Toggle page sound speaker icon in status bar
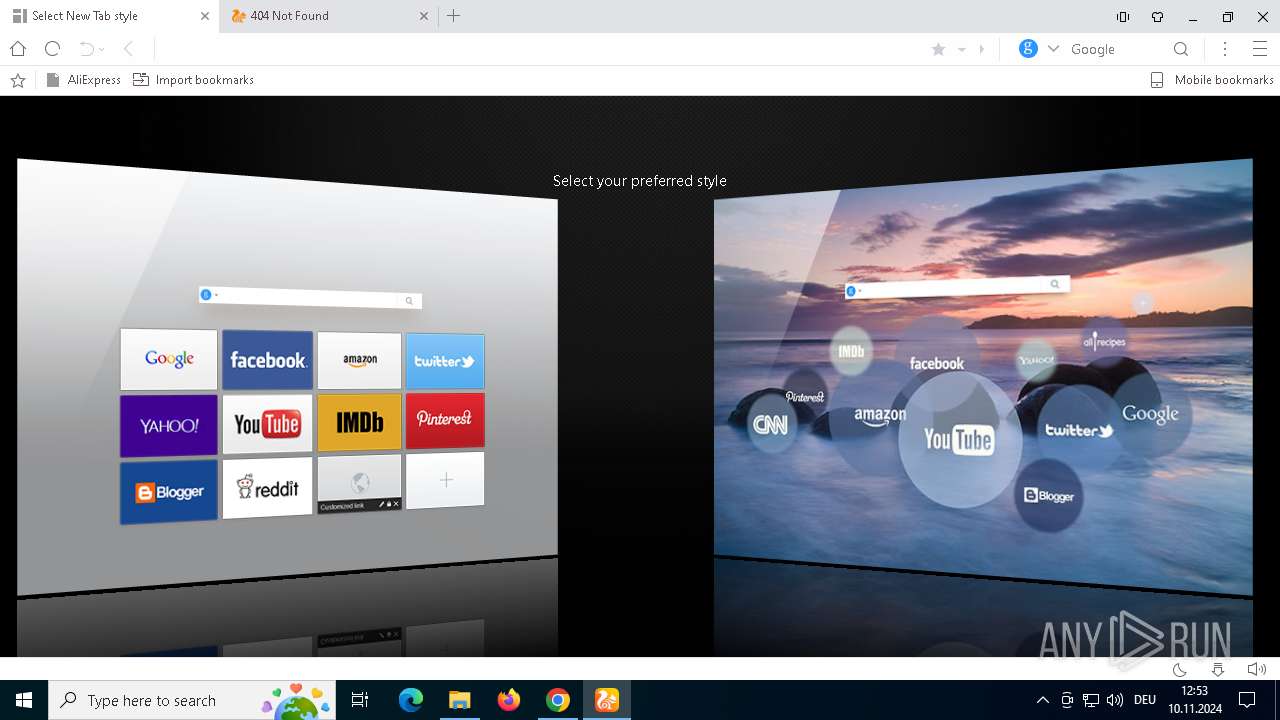Viewport: 1280px width, 720px height. click(x=1256, y=669)
